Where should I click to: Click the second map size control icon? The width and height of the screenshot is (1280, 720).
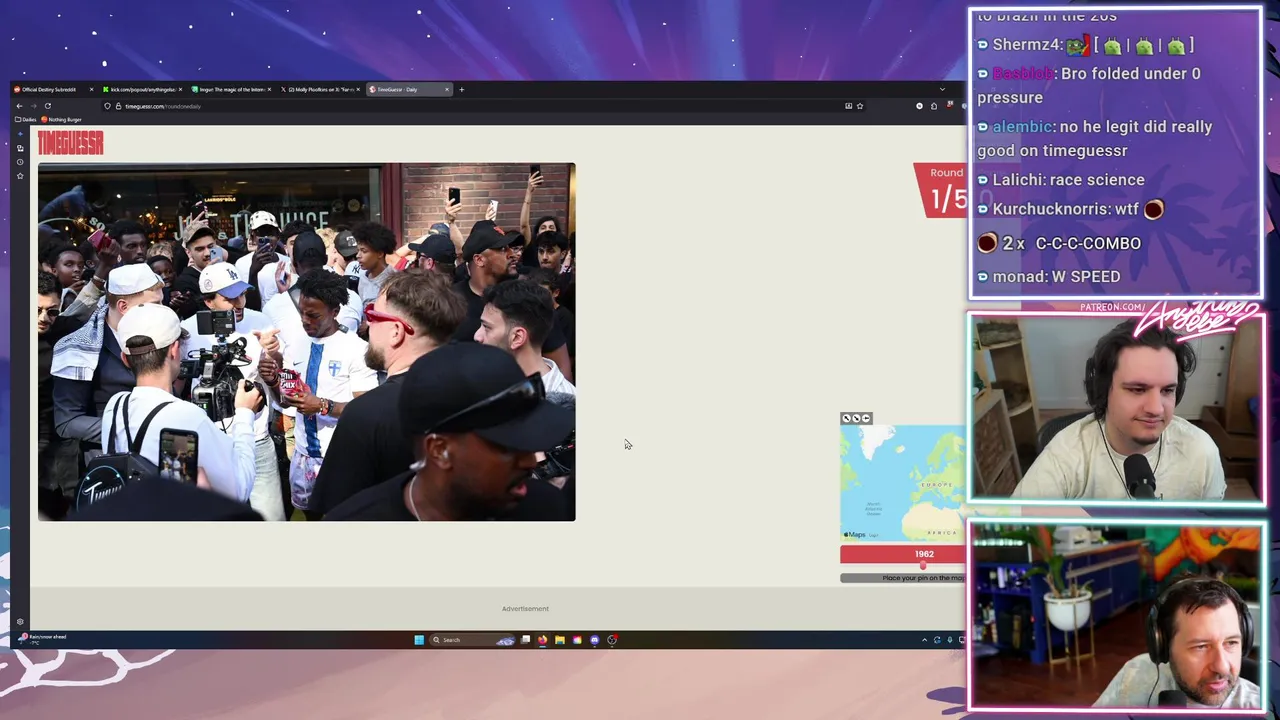click(856, 418)
